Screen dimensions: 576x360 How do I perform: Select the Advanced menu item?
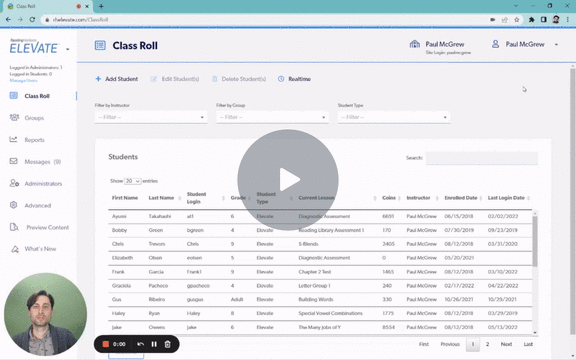point(37,205)
